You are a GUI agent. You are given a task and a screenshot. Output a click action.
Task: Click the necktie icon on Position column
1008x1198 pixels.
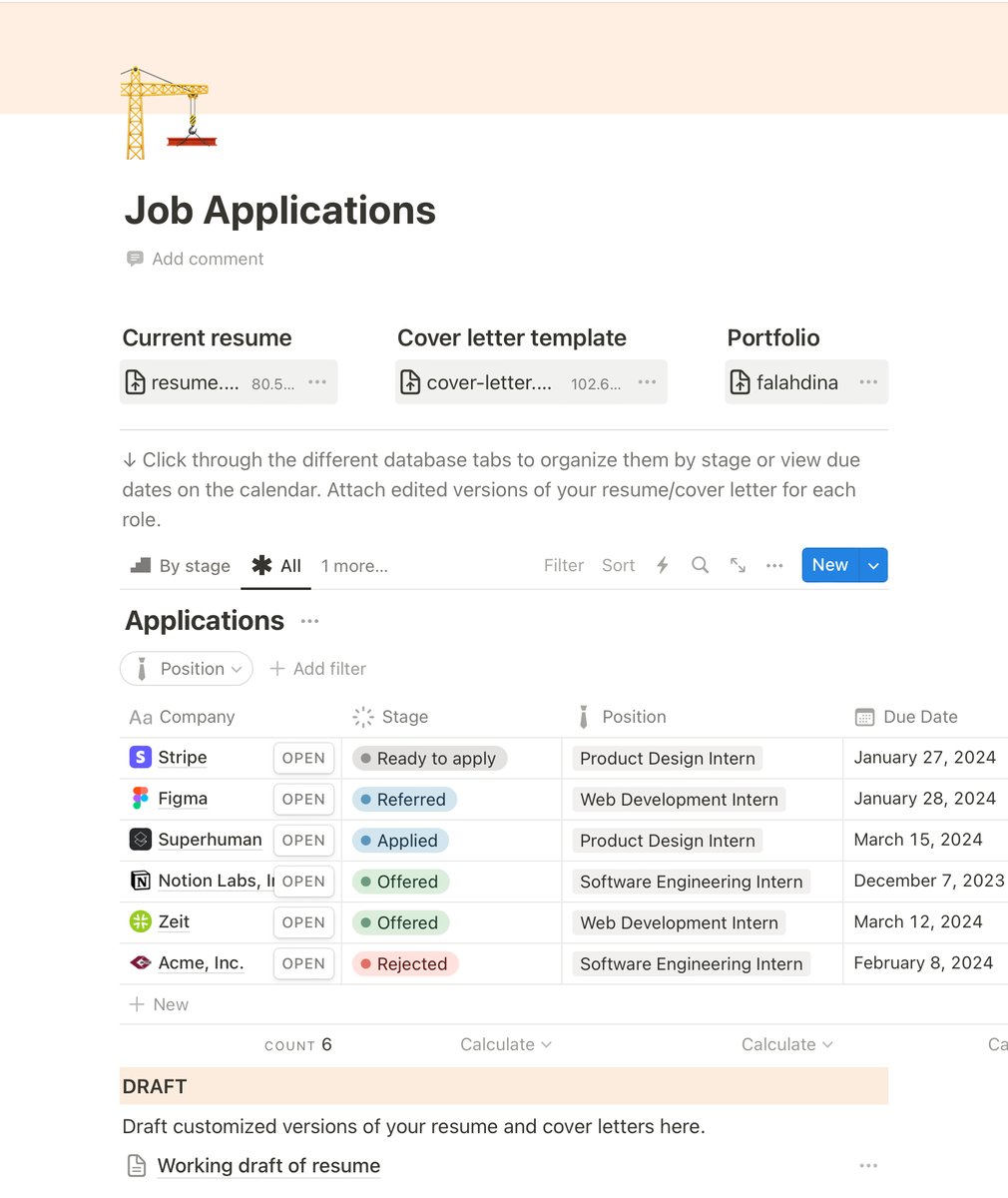[583, 716]
